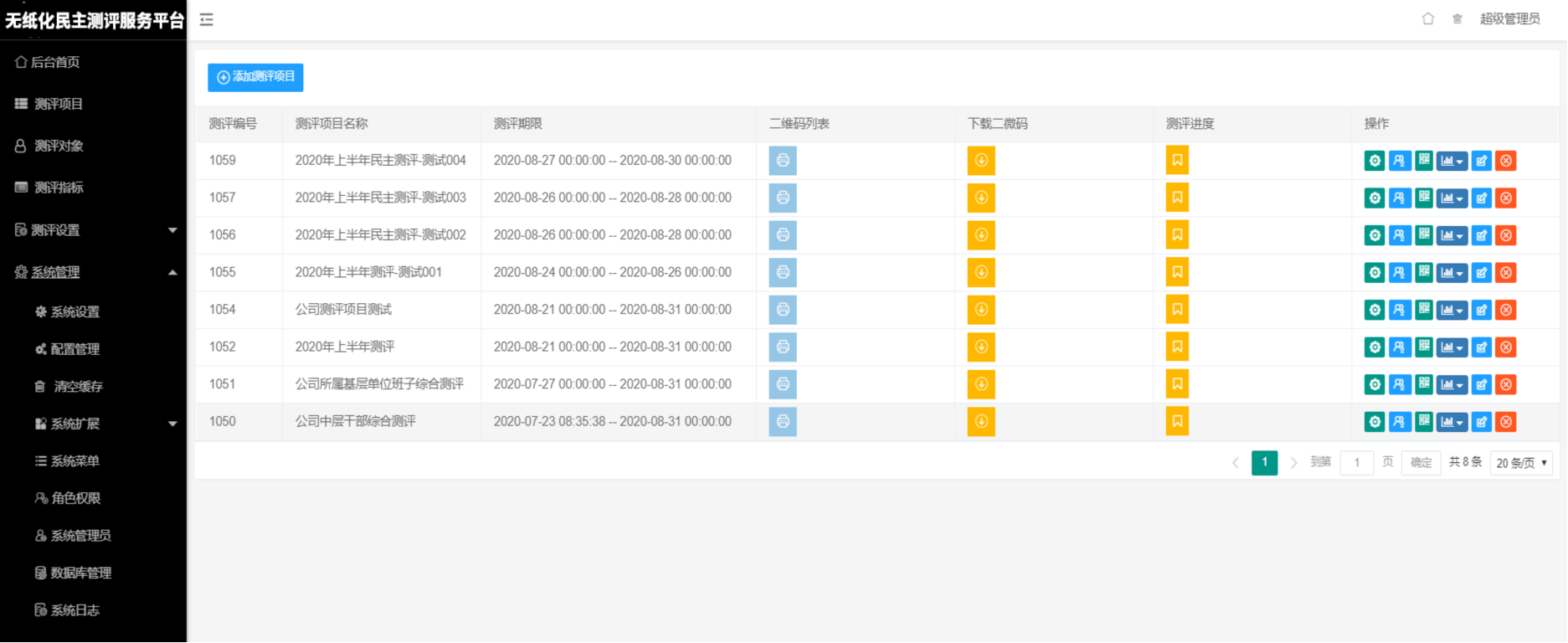
Task: Download QR code for project 1059
Action: [981, 161]
